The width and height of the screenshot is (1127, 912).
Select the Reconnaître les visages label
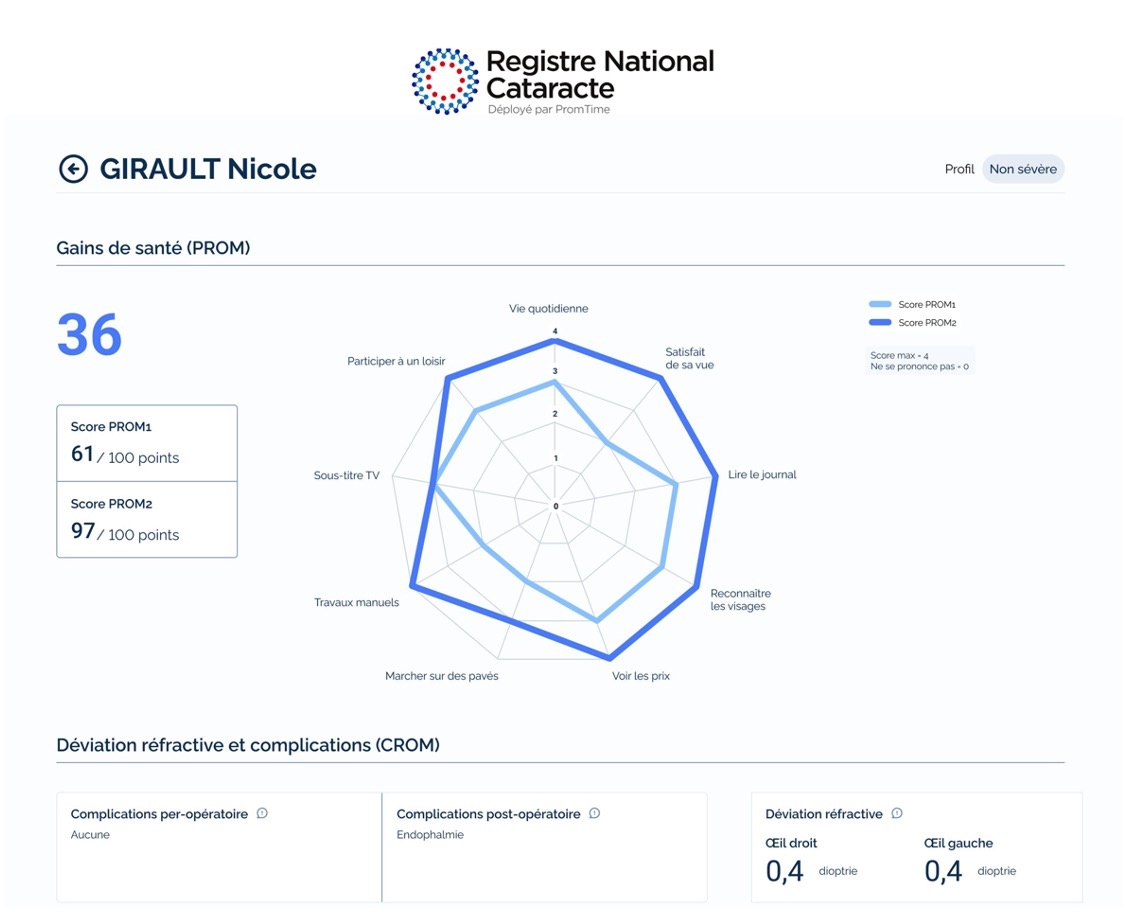(x=740, y=600)
